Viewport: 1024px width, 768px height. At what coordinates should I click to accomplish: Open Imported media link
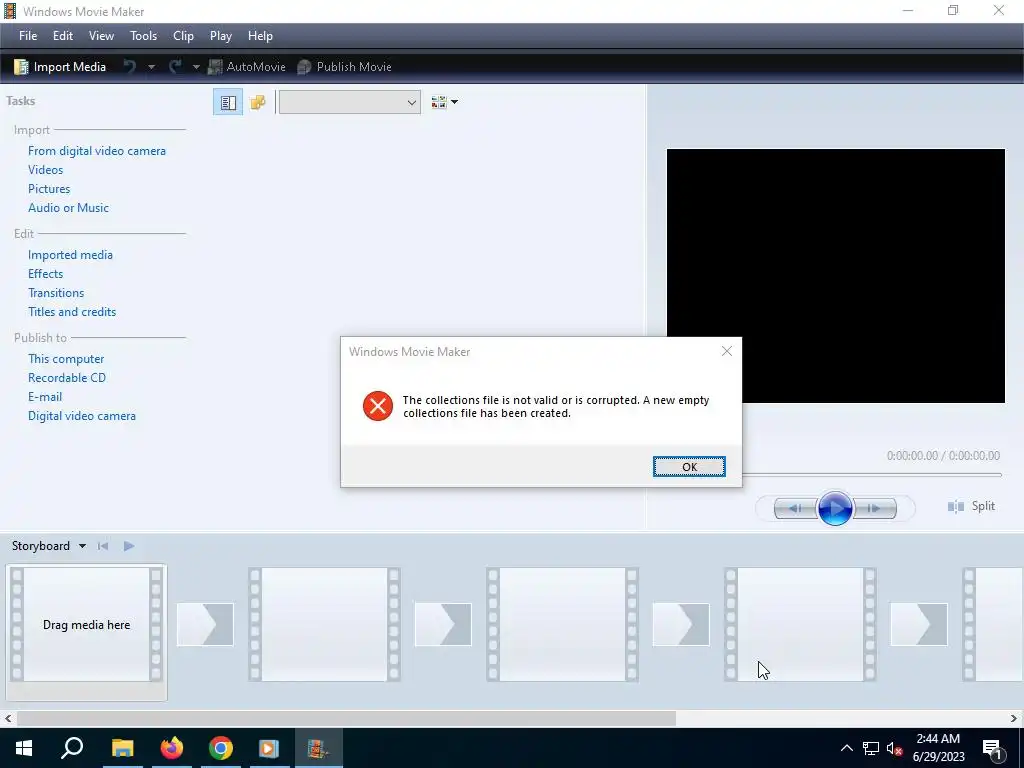70,255
